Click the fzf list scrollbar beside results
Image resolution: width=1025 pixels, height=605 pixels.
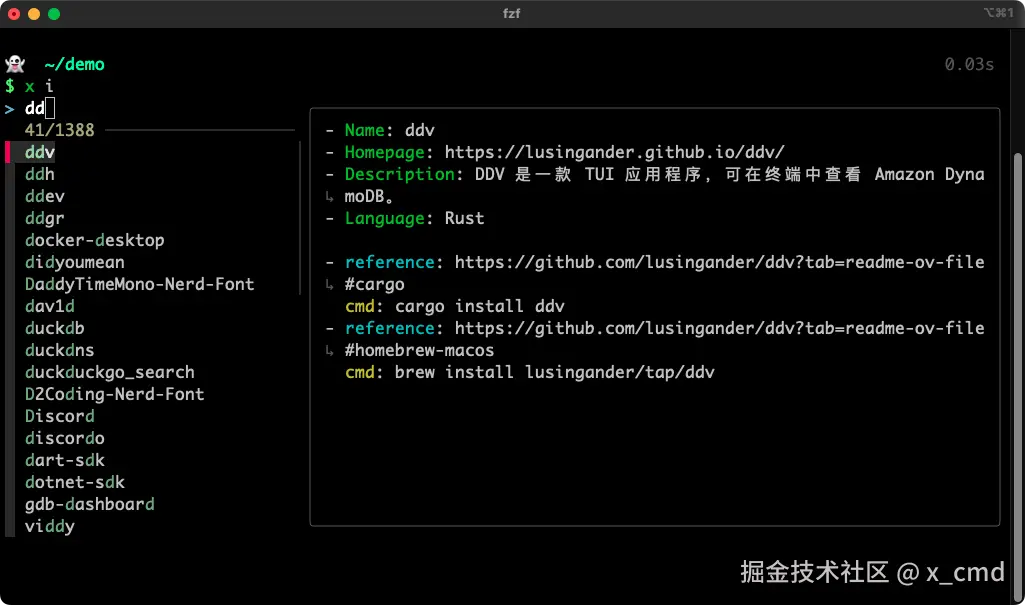[300, 218]
